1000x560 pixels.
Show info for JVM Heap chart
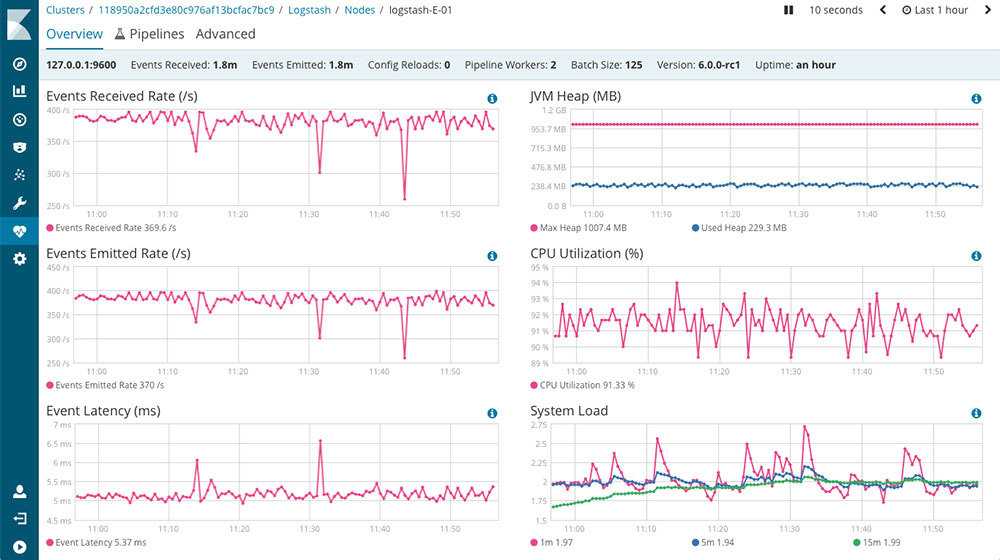point(976,98)
